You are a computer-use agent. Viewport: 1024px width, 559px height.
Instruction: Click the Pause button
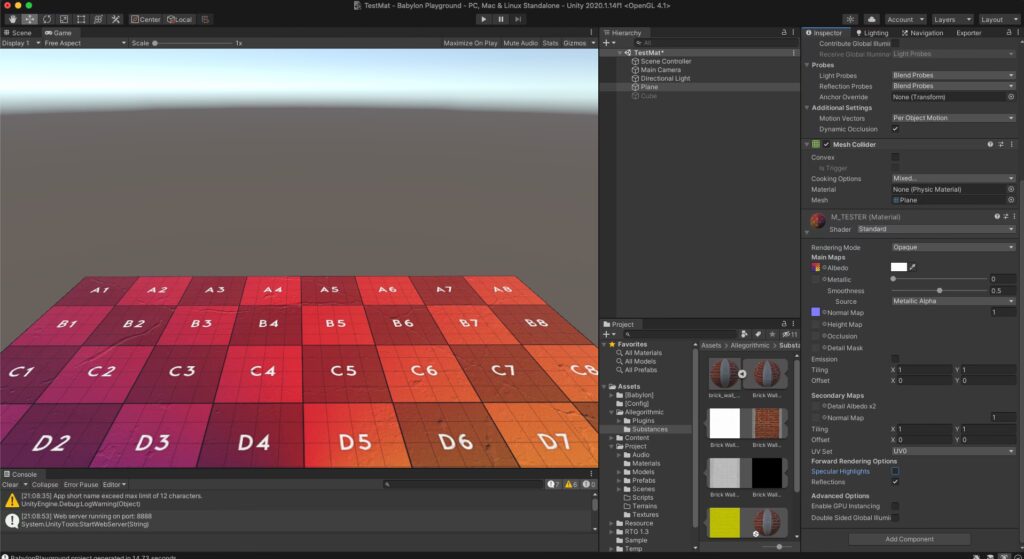point(500,19)
